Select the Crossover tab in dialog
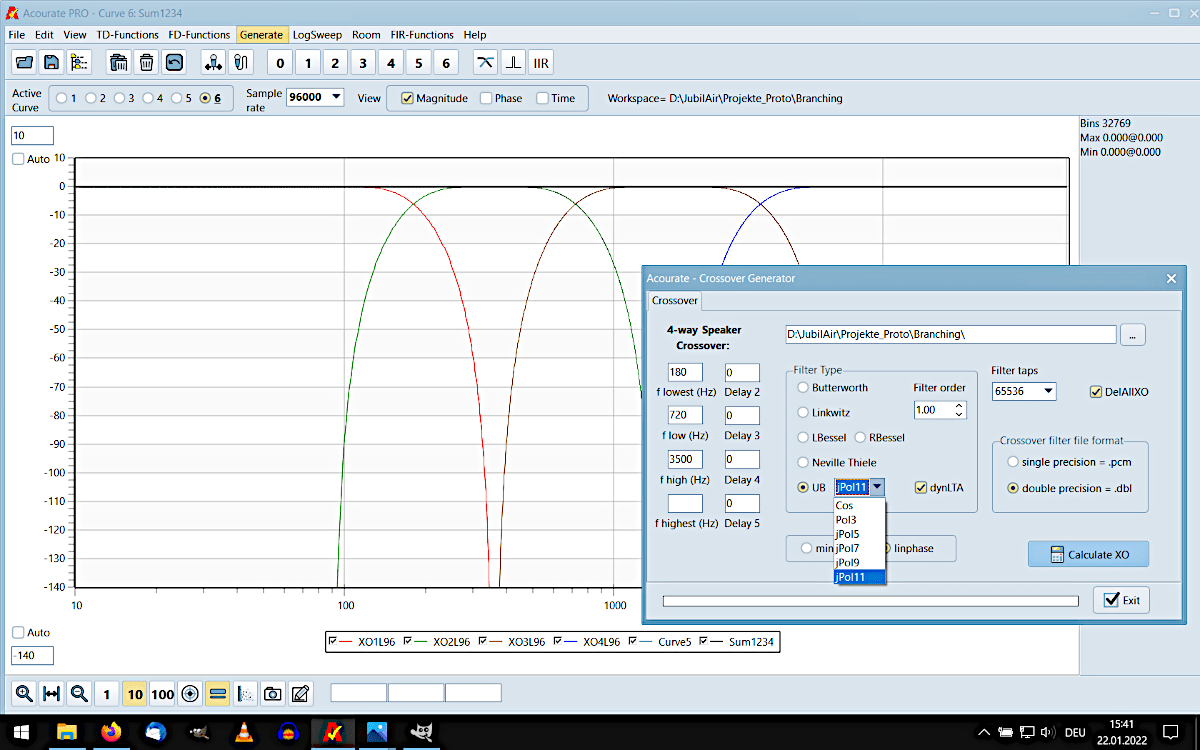1200x750 pixels. point(675,300)
